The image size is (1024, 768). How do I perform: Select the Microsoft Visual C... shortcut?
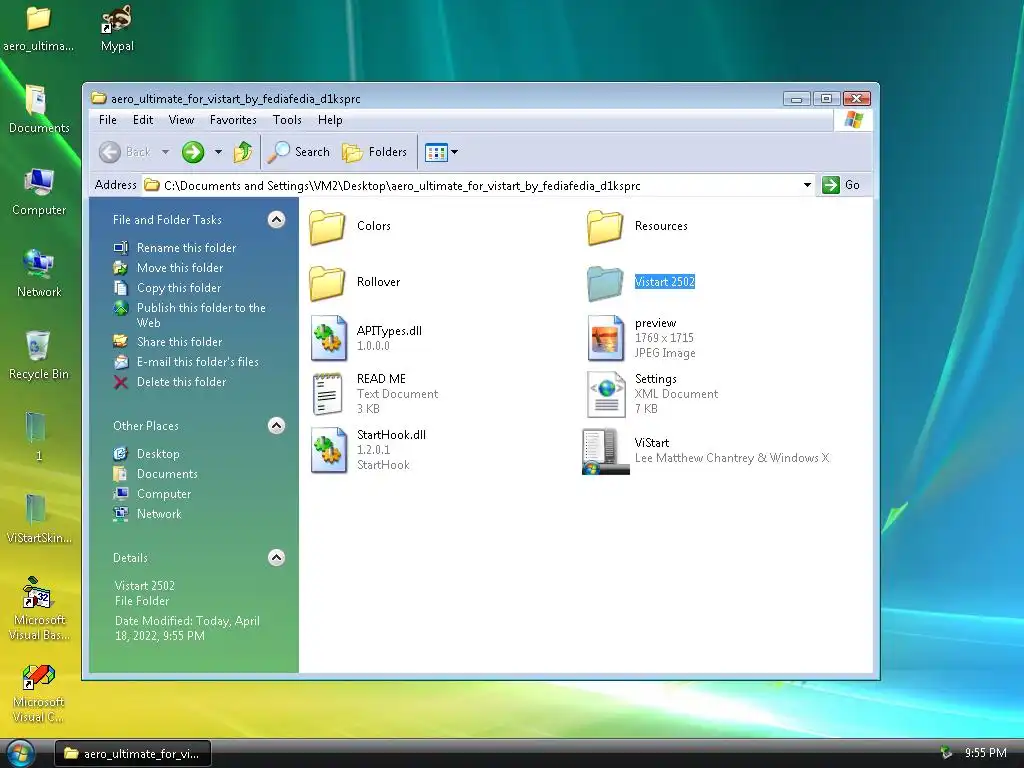click(39, 694)
